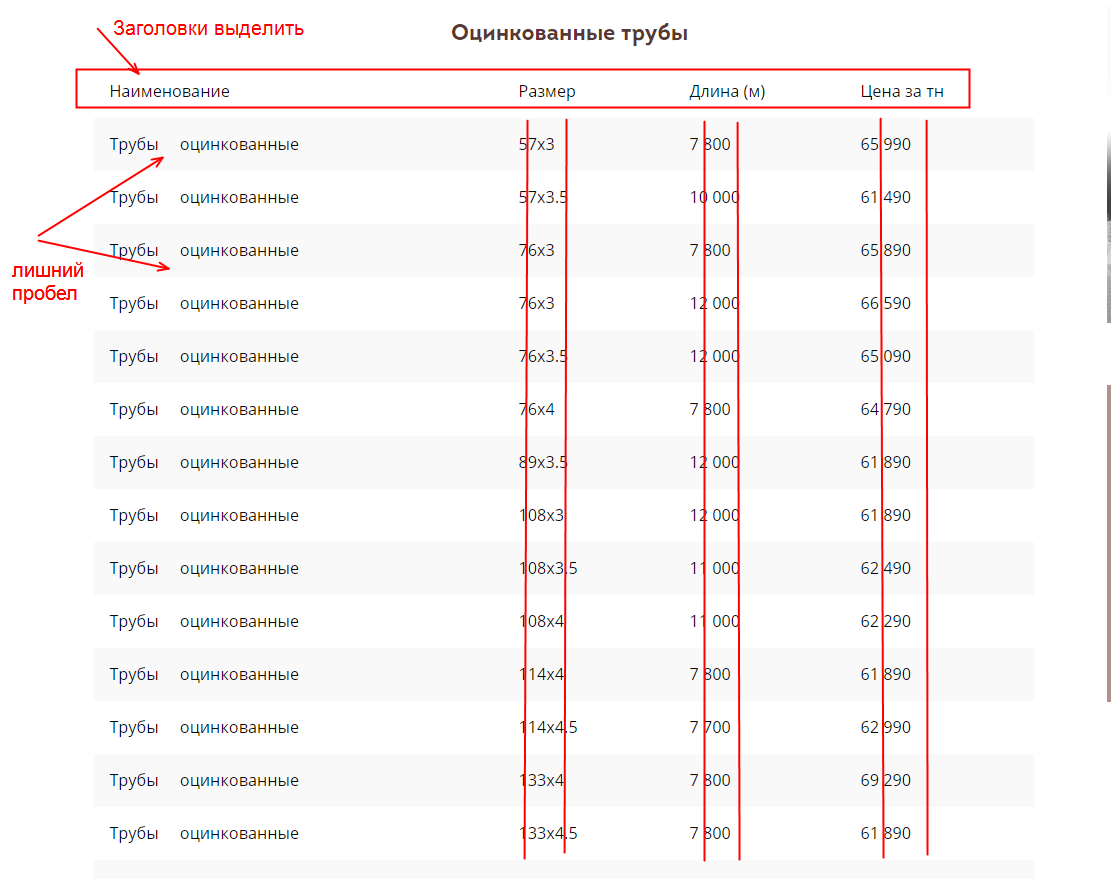Select size cell '114x4.5'
This screenshot has height=879, width=1111.
point(548,727)
